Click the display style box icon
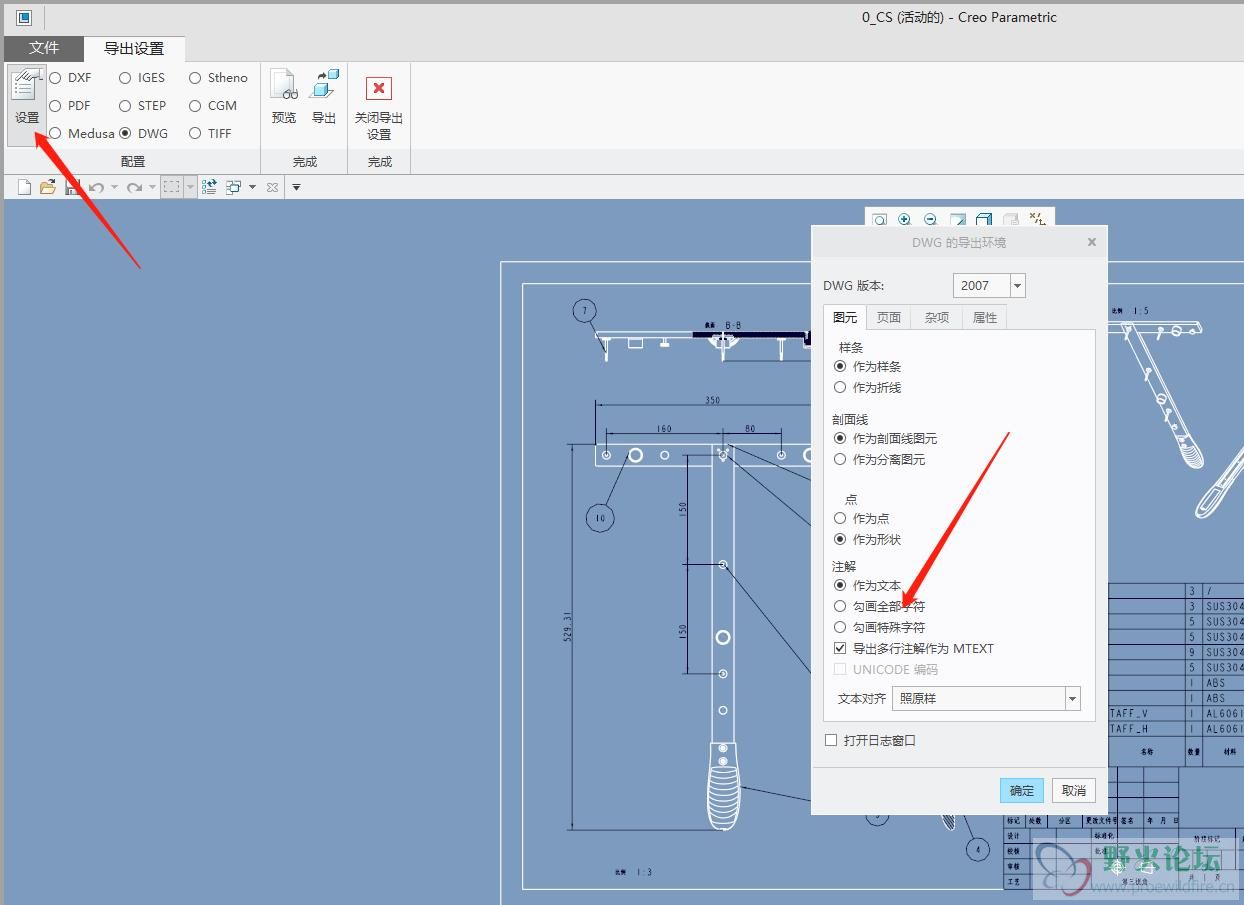This screenshot has width=1244, height=905. (984, 219)
